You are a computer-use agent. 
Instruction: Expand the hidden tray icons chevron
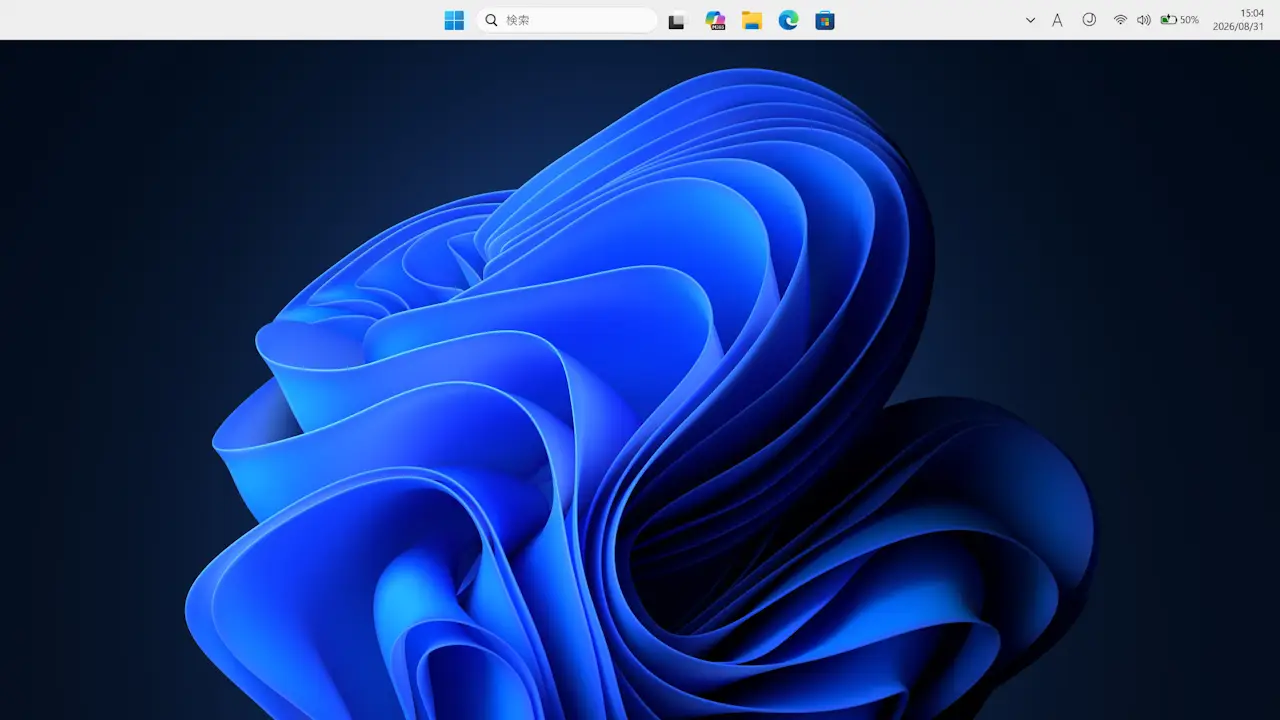pos(1030,20)
